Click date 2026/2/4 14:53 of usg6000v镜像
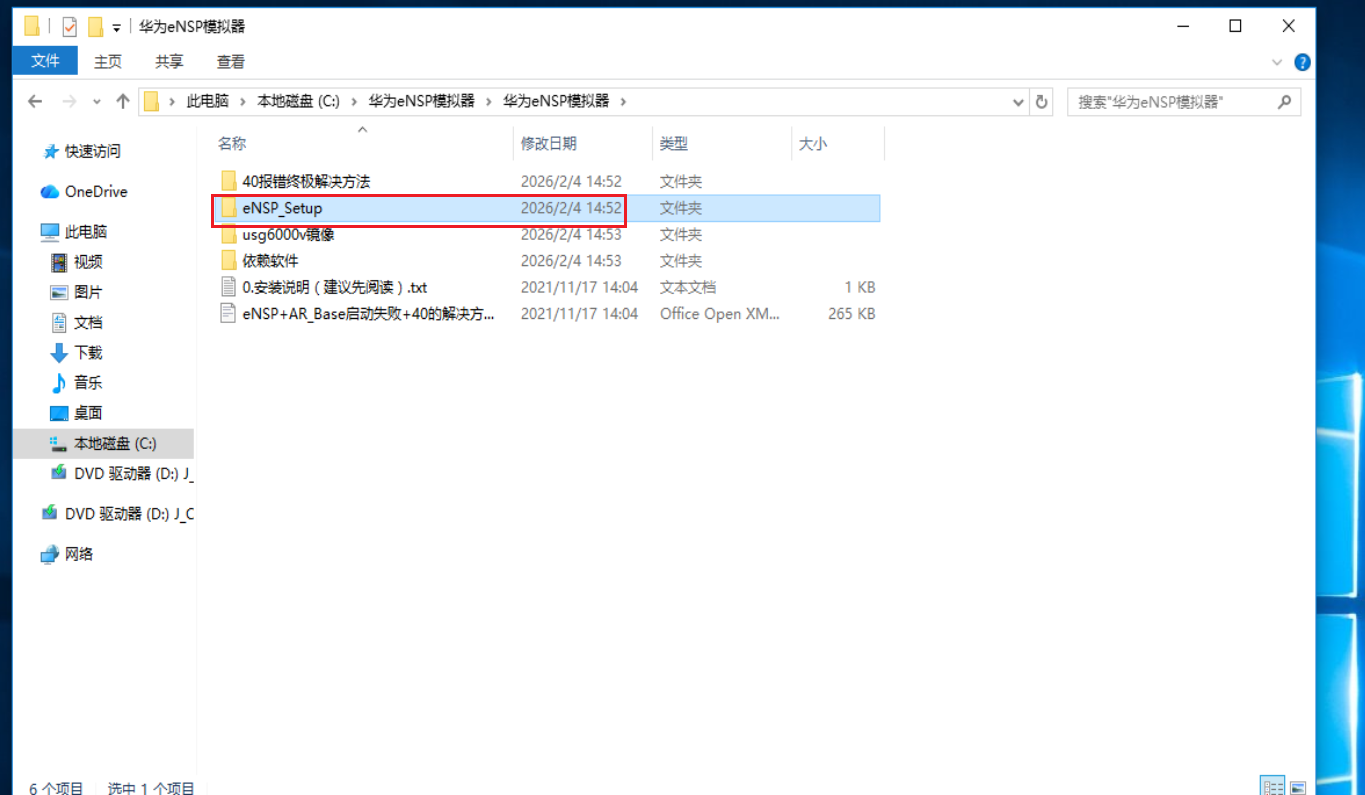 571,234
